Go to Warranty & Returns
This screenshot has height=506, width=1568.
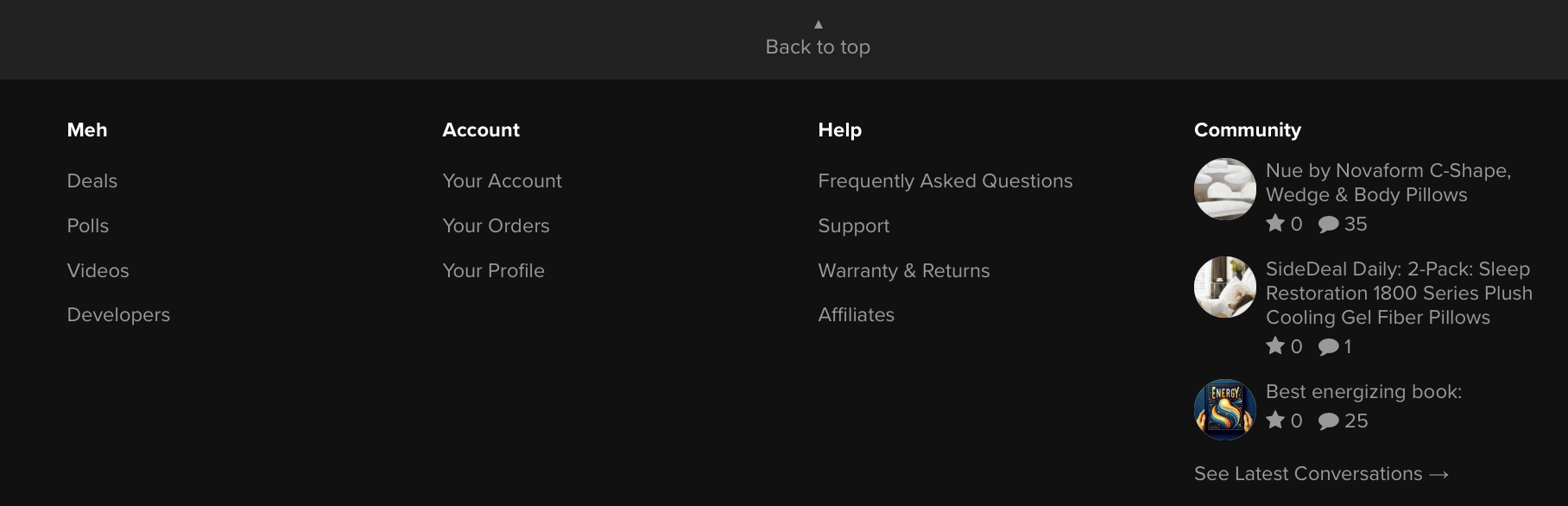903,271
